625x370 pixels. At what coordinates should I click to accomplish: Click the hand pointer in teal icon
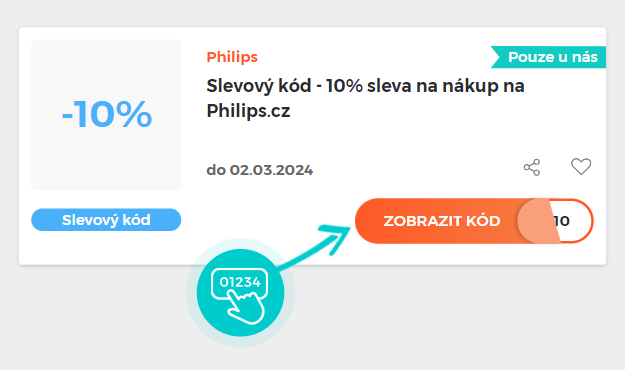click(x=246, y=306)
